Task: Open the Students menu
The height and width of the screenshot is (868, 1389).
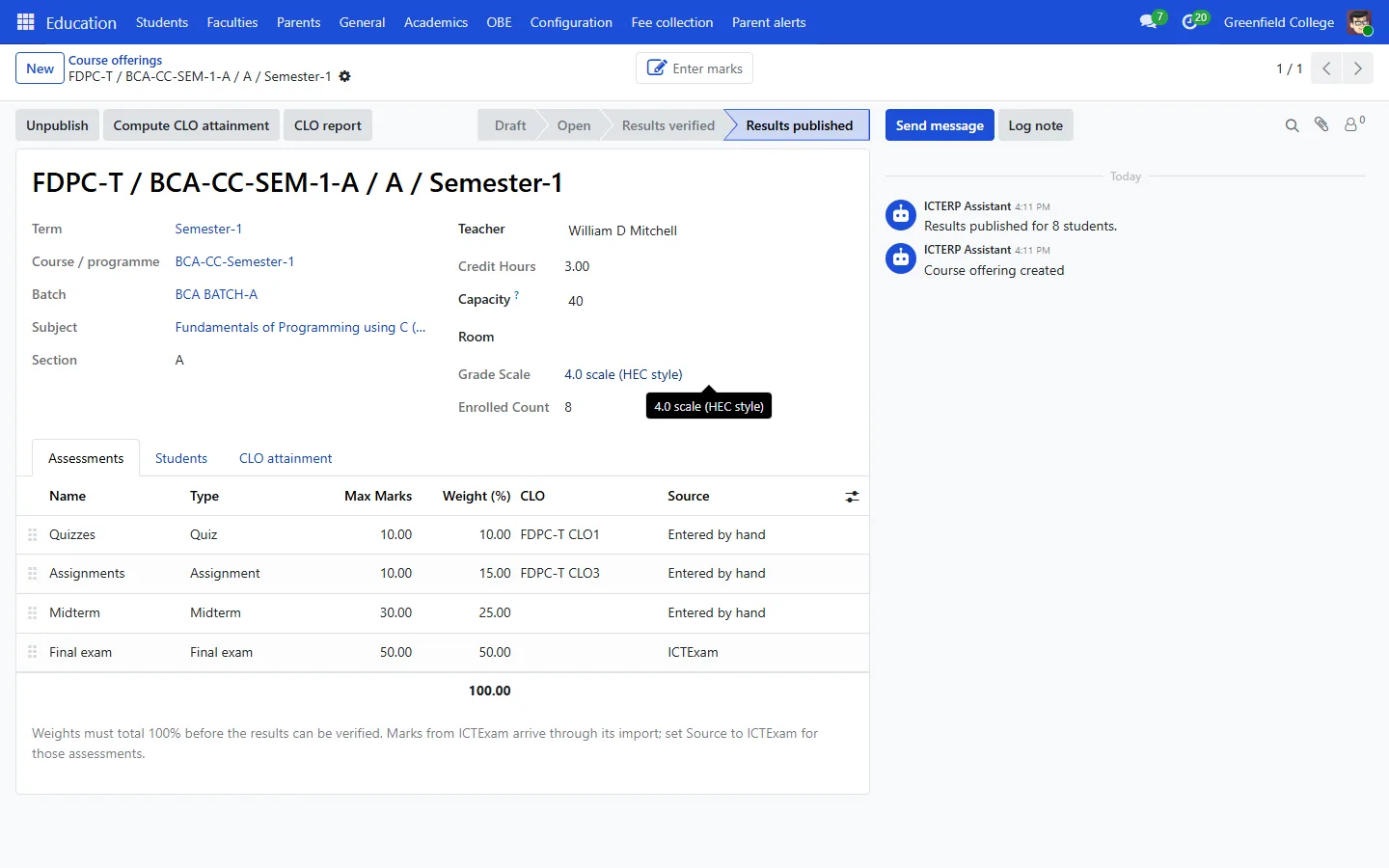Action: point(162,22)
